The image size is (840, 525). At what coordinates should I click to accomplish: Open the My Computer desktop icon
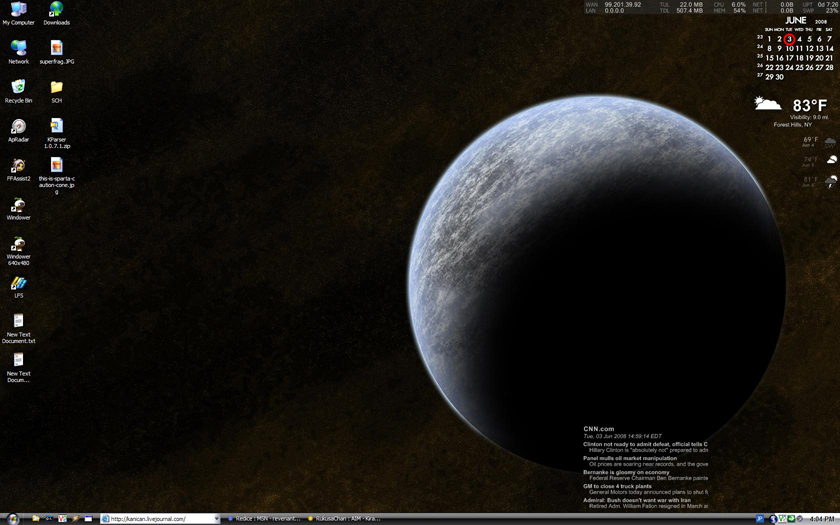pos(18,10)
